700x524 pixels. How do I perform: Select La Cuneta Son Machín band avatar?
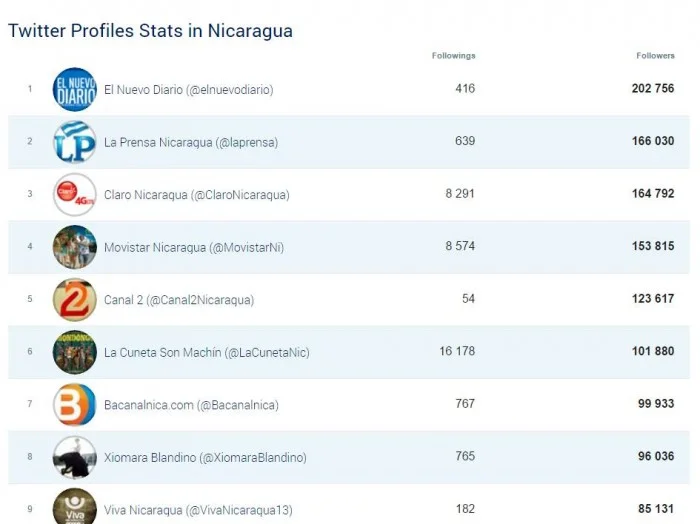pyautogui.click(x=75, y=352)
